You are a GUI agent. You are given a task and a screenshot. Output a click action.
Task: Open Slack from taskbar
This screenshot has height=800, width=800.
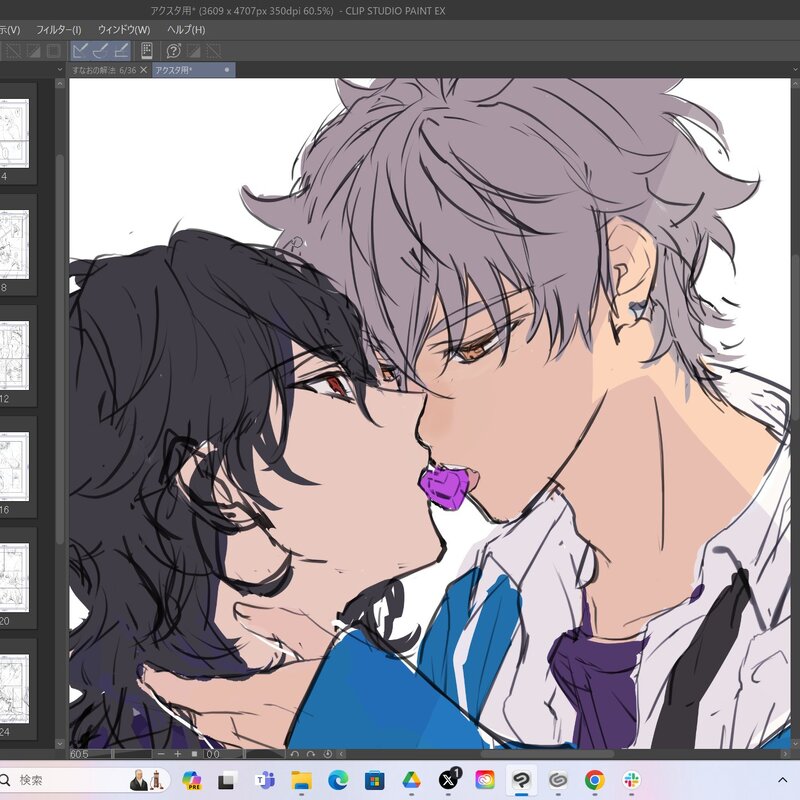(x=632, y=780)
